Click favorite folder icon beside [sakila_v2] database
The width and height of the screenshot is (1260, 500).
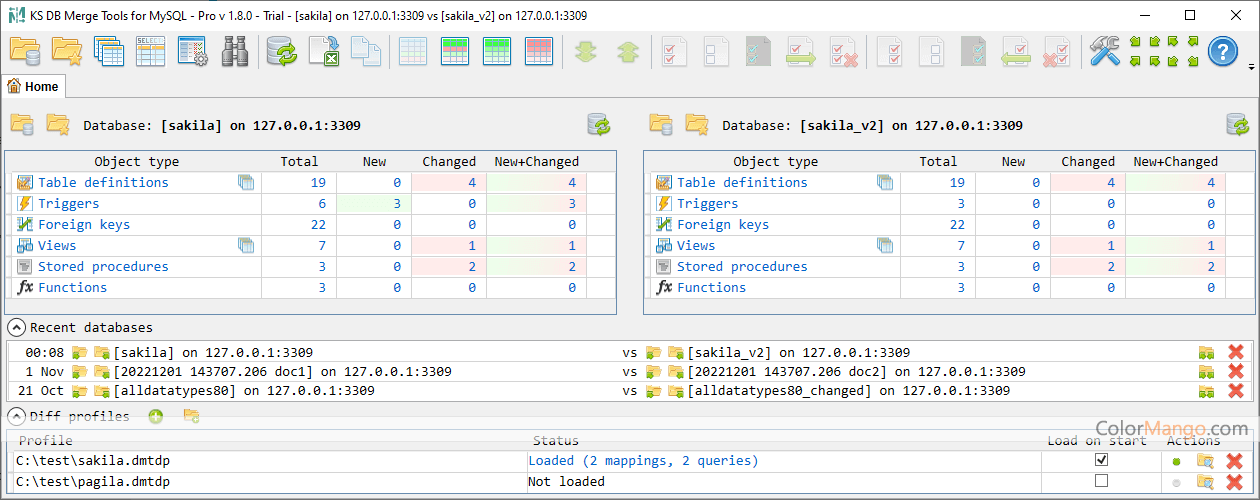pos(697,125)
